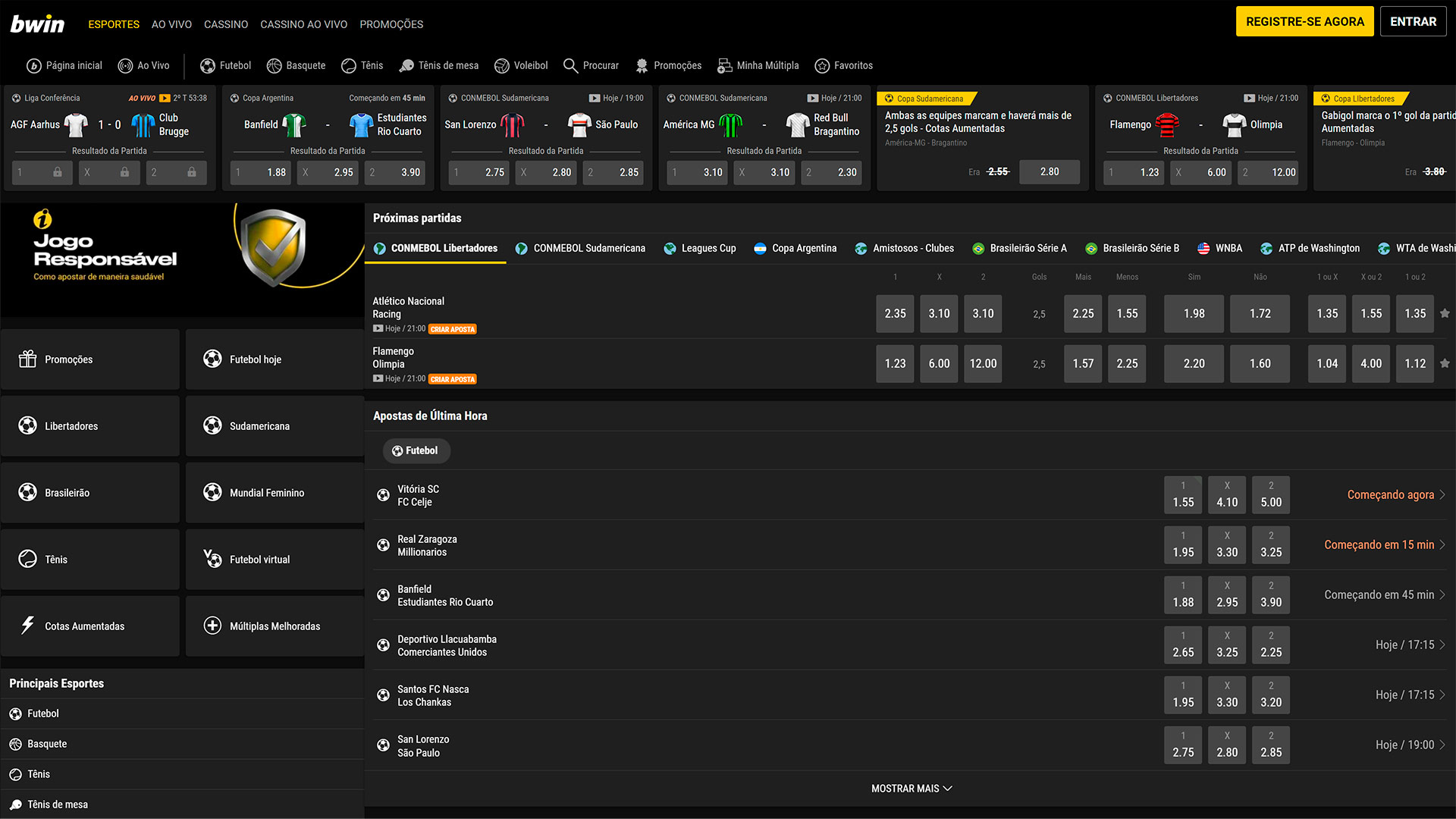Open Tênis de mesa paddle icon
This screenshot has height=819, width=1456.
406,66
